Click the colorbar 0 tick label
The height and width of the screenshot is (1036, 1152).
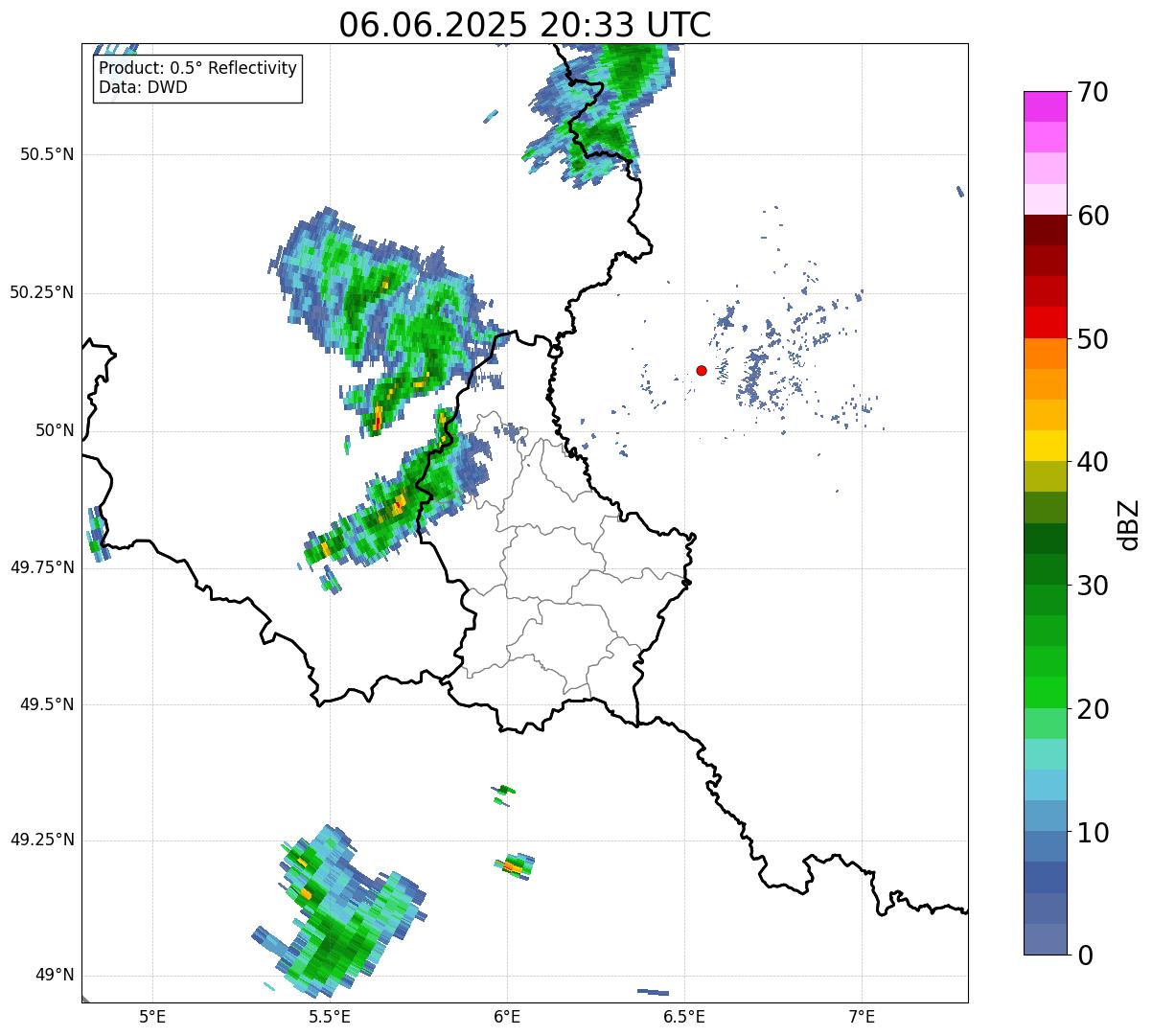(1085, 955)
